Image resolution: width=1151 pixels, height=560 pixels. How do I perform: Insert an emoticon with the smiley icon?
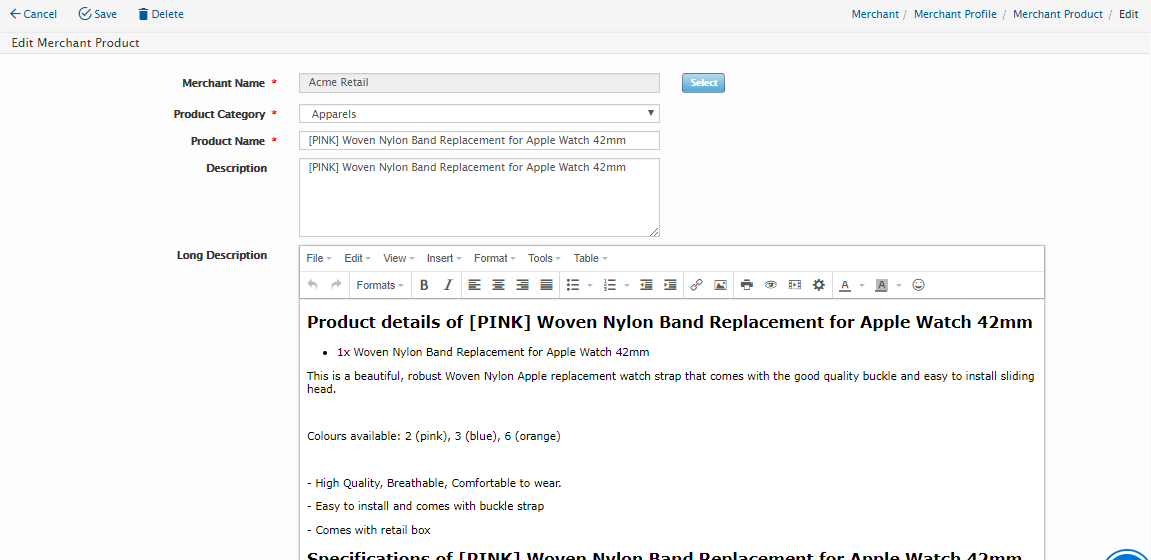click(x=918, y=285)
